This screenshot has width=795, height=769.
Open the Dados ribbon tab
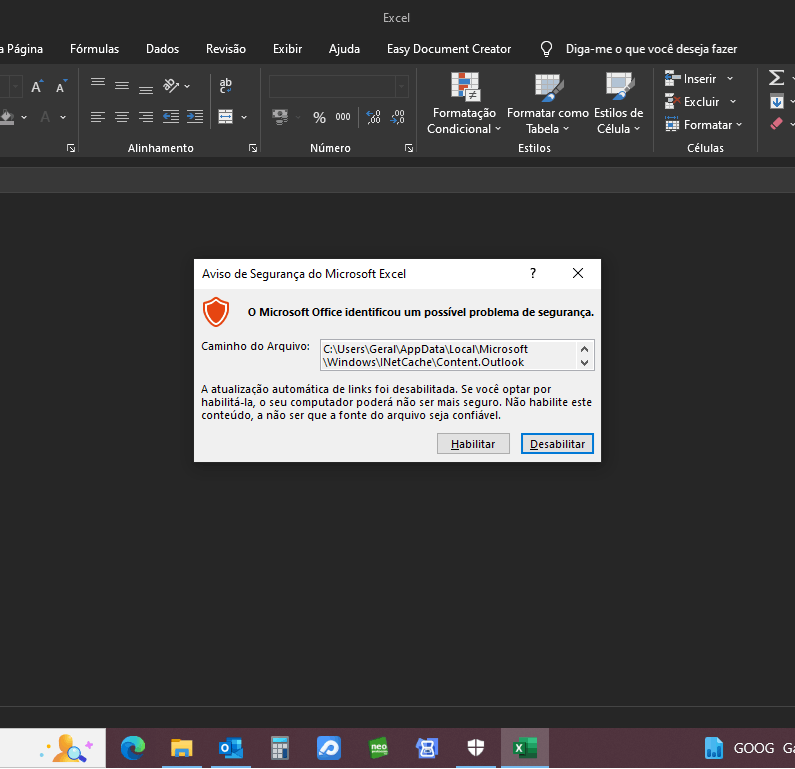[x=162, y=49]
